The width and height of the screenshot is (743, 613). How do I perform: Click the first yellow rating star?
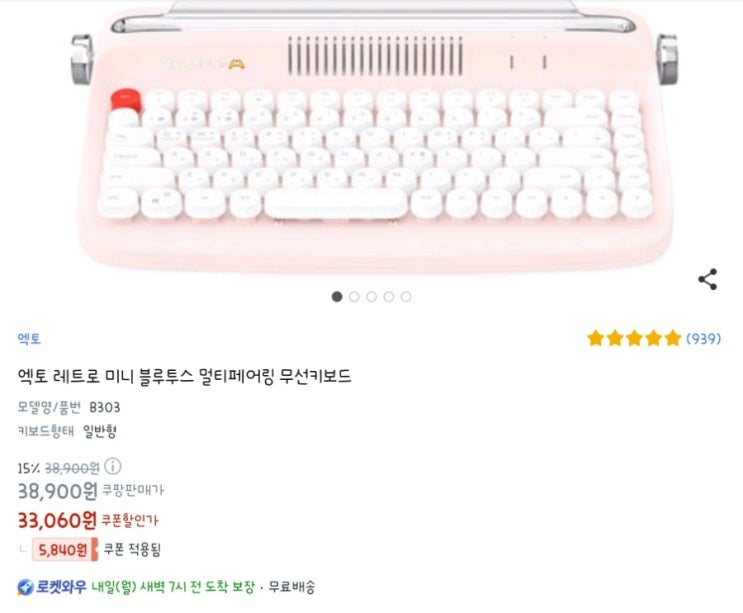(x=595, y=338)
